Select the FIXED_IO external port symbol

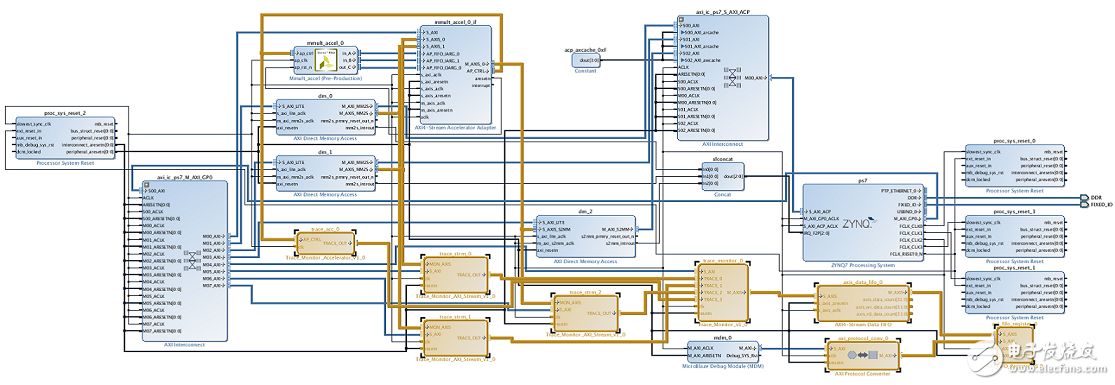point(1084,204)
